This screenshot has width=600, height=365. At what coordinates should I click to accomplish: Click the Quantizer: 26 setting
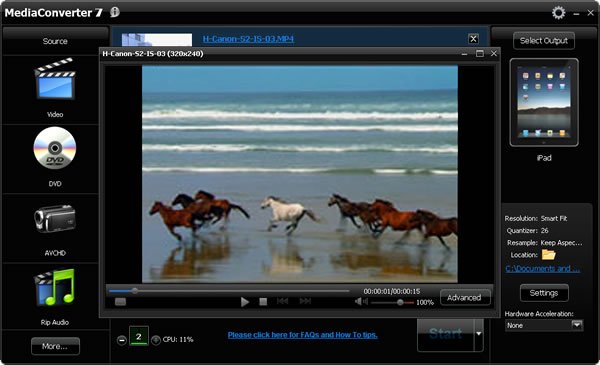coord(527,231)
